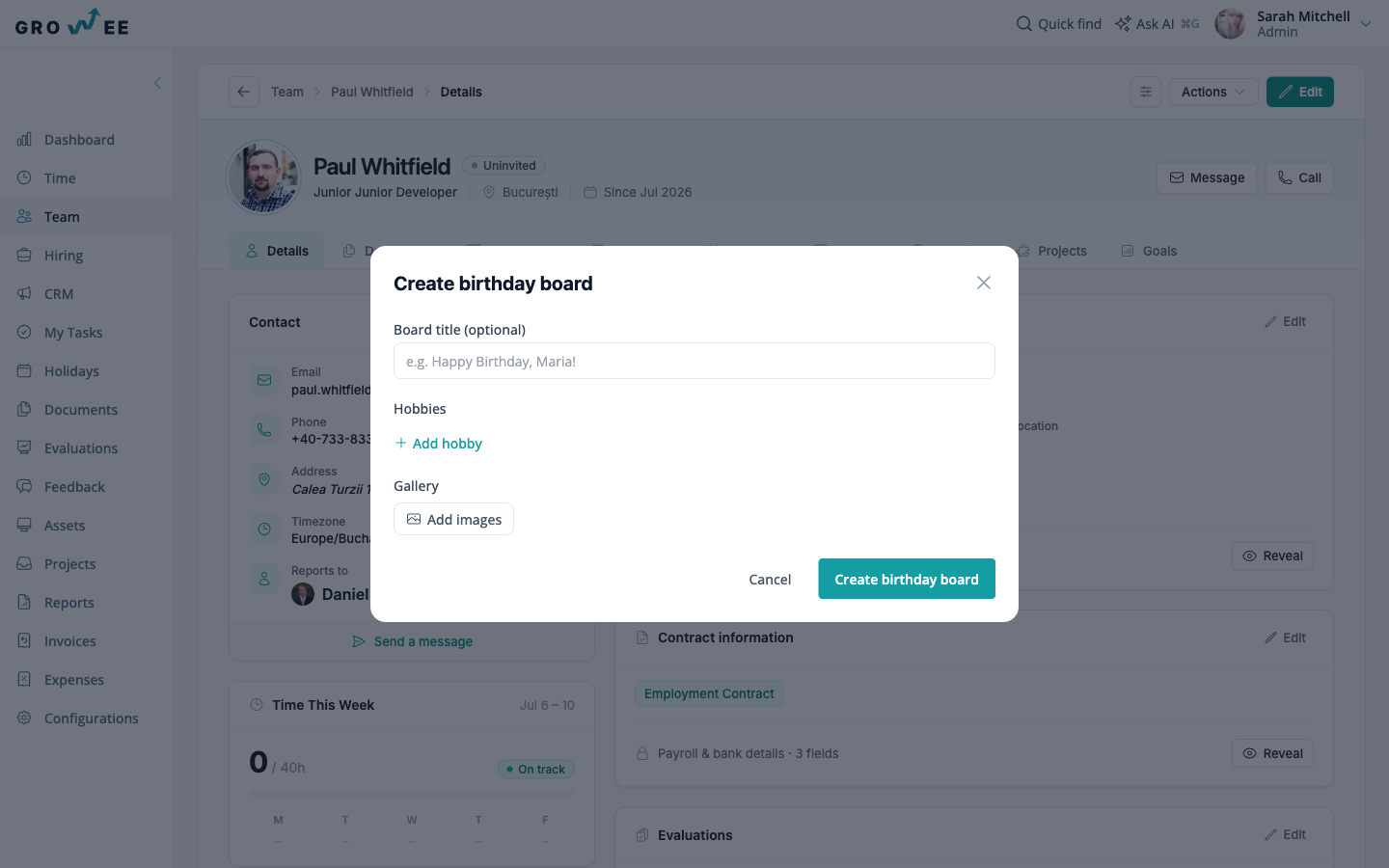Click the Add hobby link
The height and width of the screenshot is (868, 1389).
tap(438, 444)
